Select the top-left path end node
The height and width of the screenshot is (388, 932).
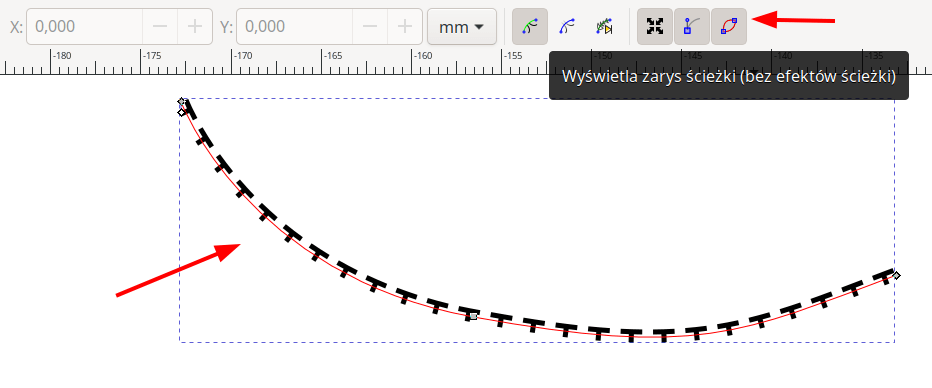coord(182,102)
